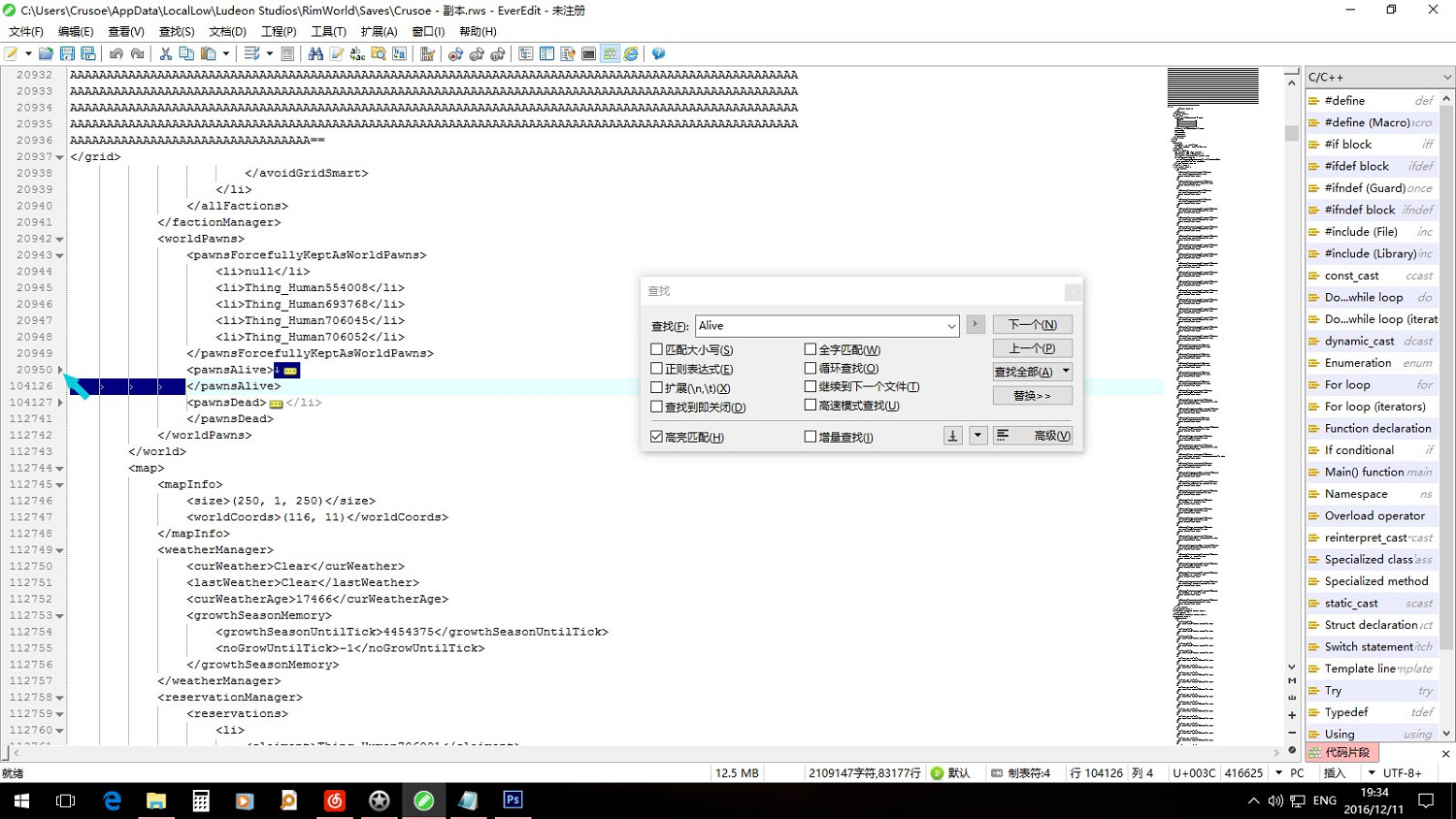Image resolution: width=1456 pixels, height=819 pixels.
Task: Click the 替换>> replace button
Action: [x=1032, y=396]
